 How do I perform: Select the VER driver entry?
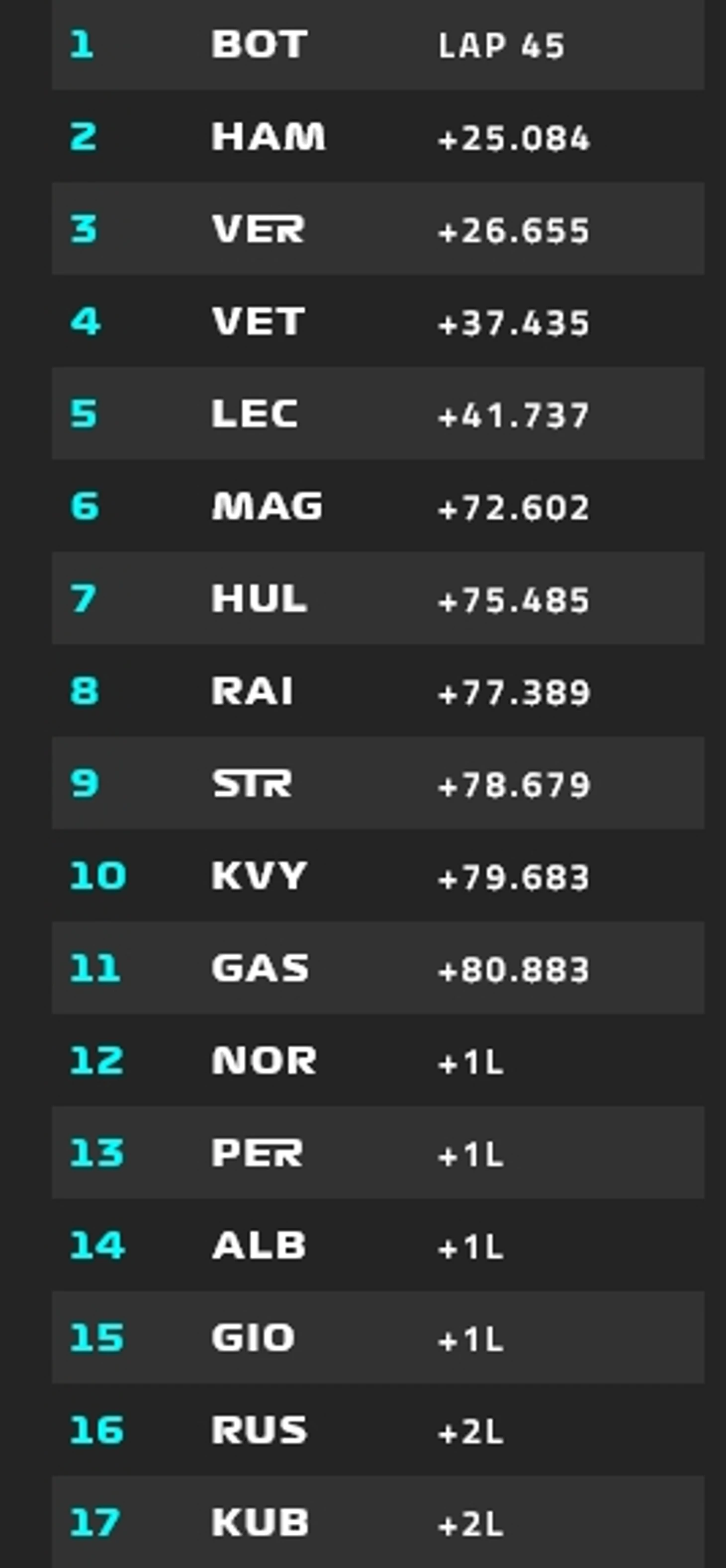(258, 230)
